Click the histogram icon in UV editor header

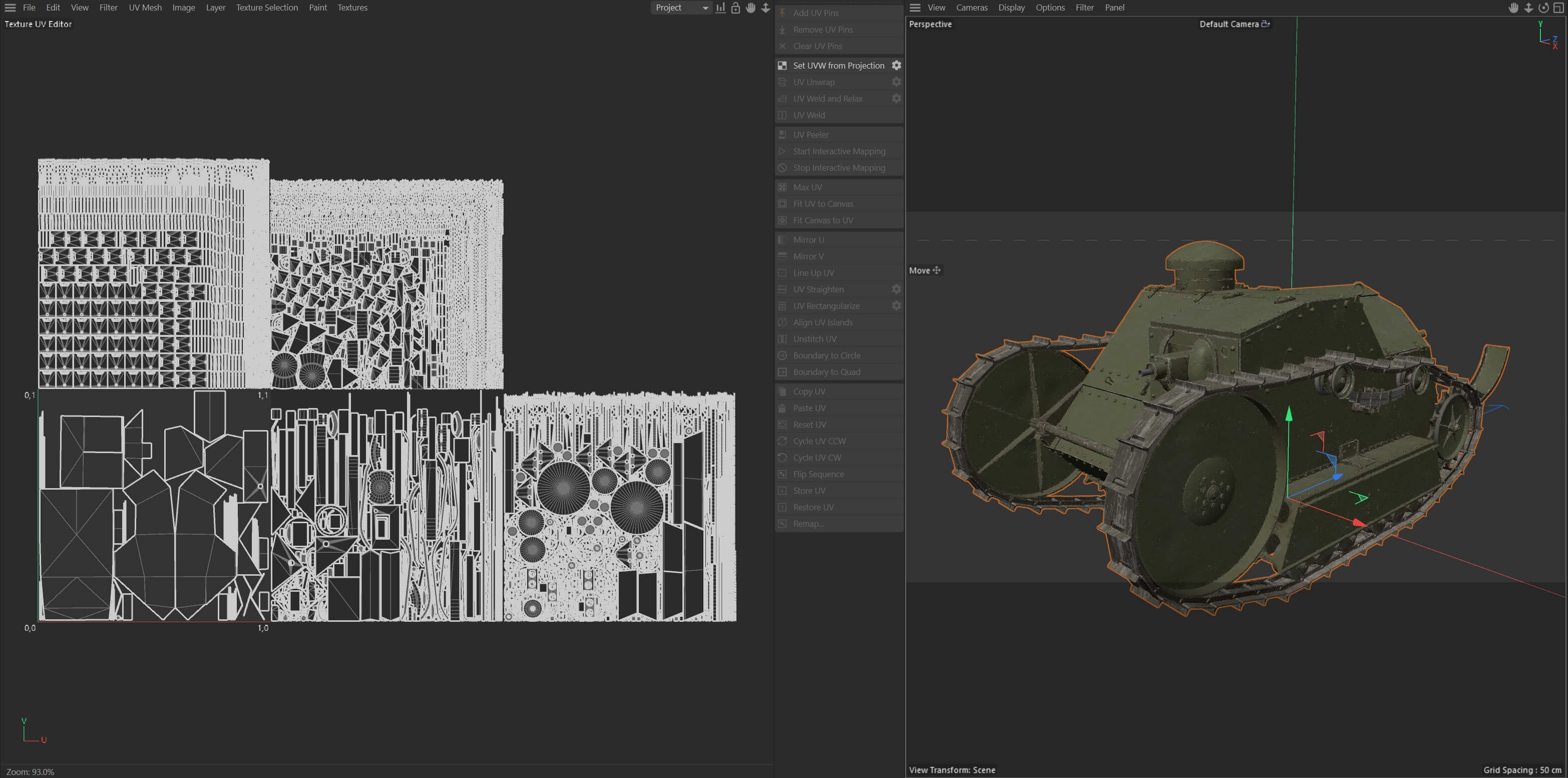click(x=721, y=8)
